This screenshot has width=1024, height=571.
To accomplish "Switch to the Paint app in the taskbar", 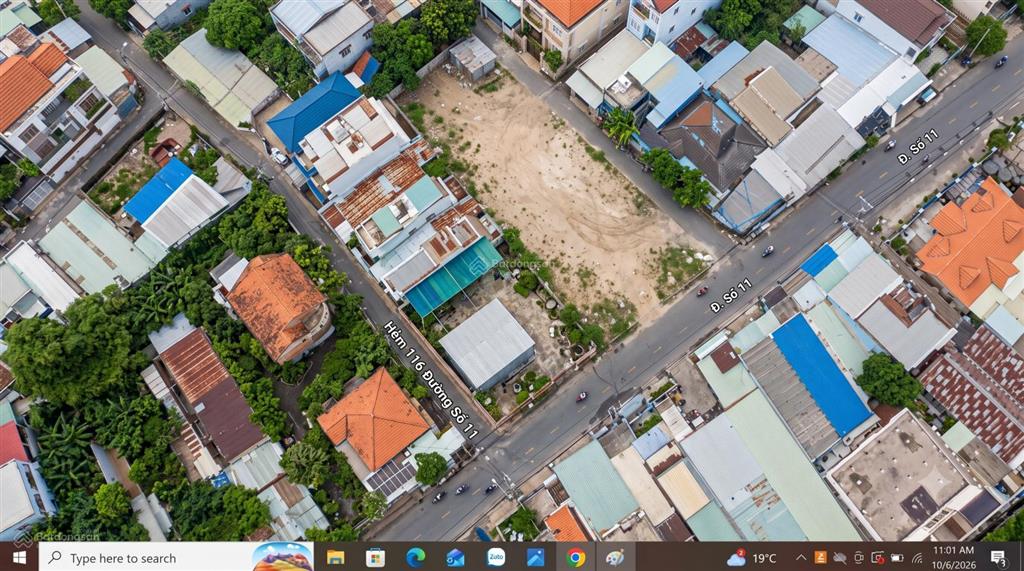I will [615, 558].
